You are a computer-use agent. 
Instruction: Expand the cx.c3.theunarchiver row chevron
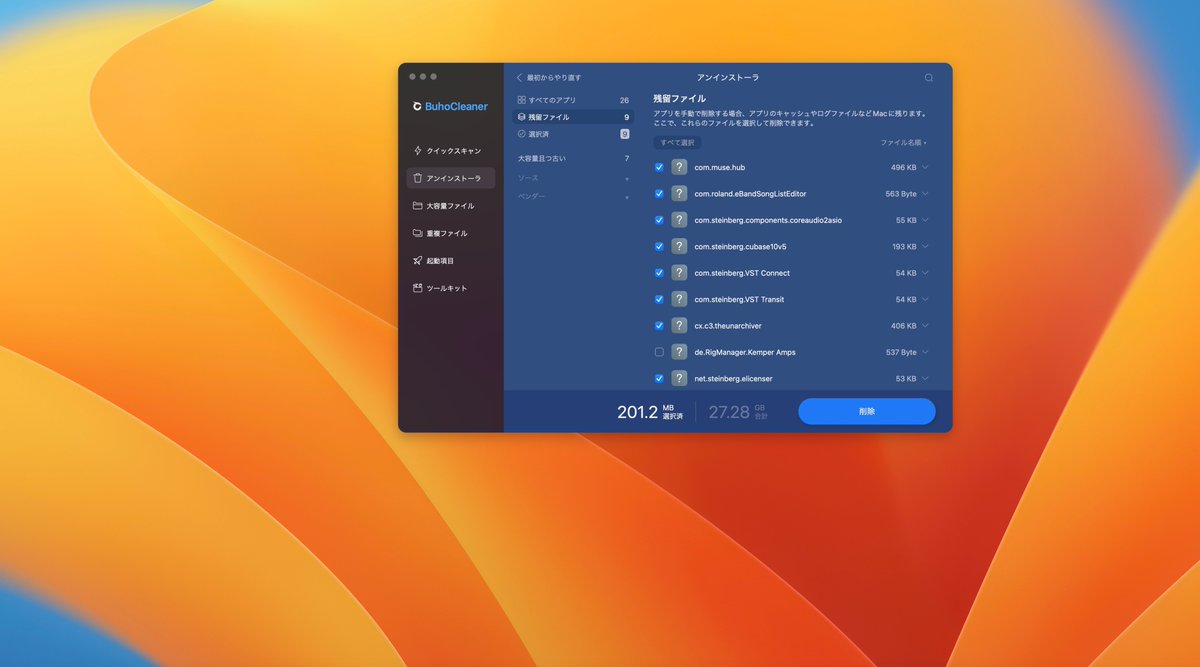tap(926, 326)
